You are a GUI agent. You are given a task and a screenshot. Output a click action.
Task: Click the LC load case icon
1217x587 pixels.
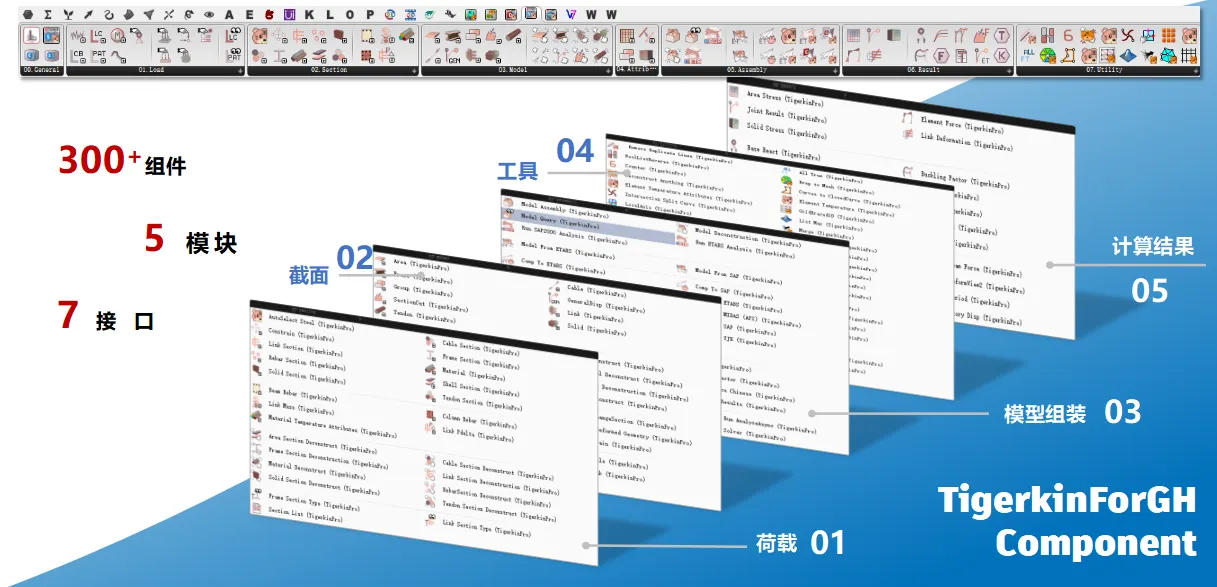[99, 34]
